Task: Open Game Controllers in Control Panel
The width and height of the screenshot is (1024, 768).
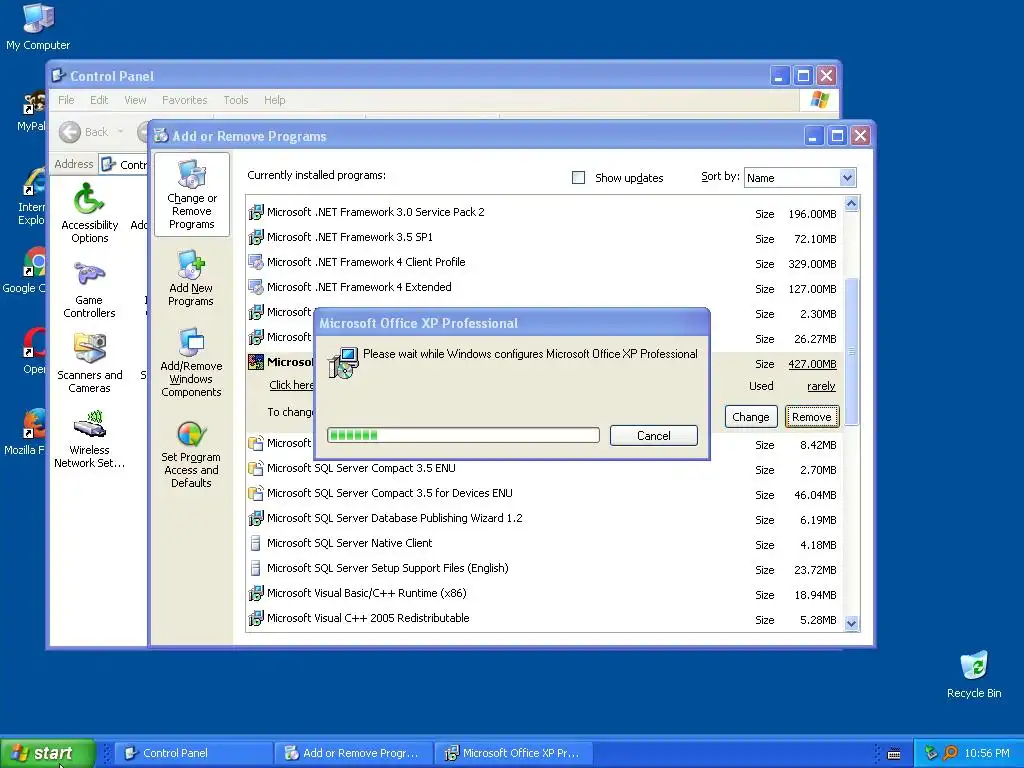Action: [x=89, y=290]
